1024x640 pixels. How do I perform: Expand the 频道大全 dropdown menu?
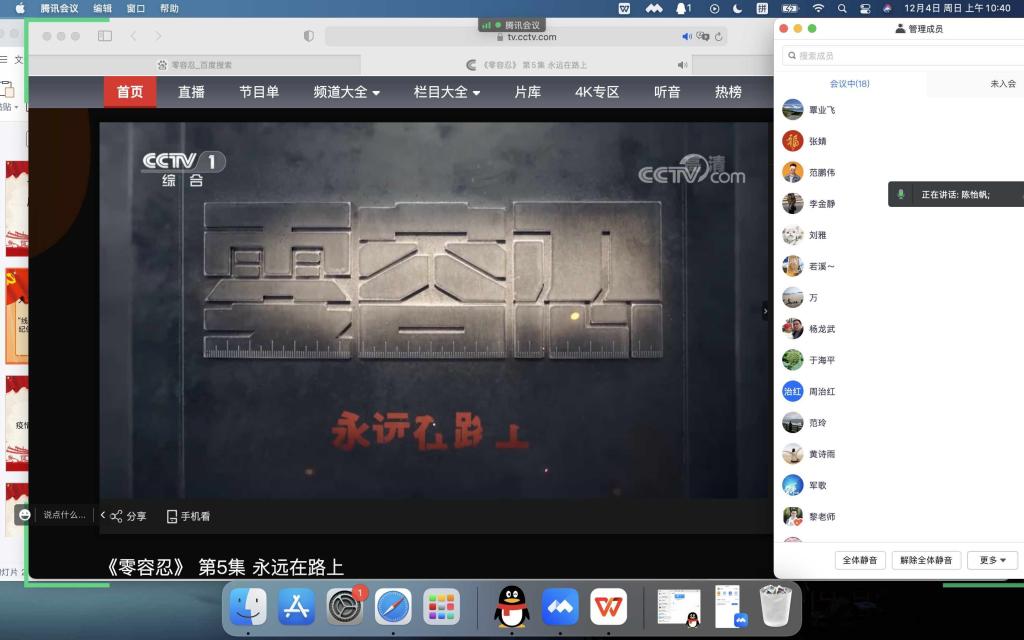point(346,92)
